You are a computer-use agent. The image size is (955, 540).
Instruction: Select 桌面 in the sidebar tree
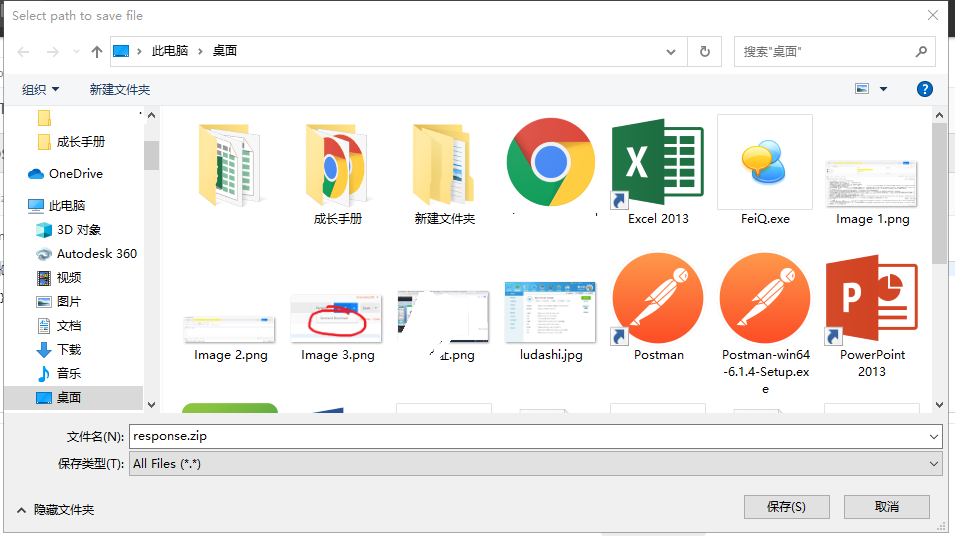(x=73, y=398)
